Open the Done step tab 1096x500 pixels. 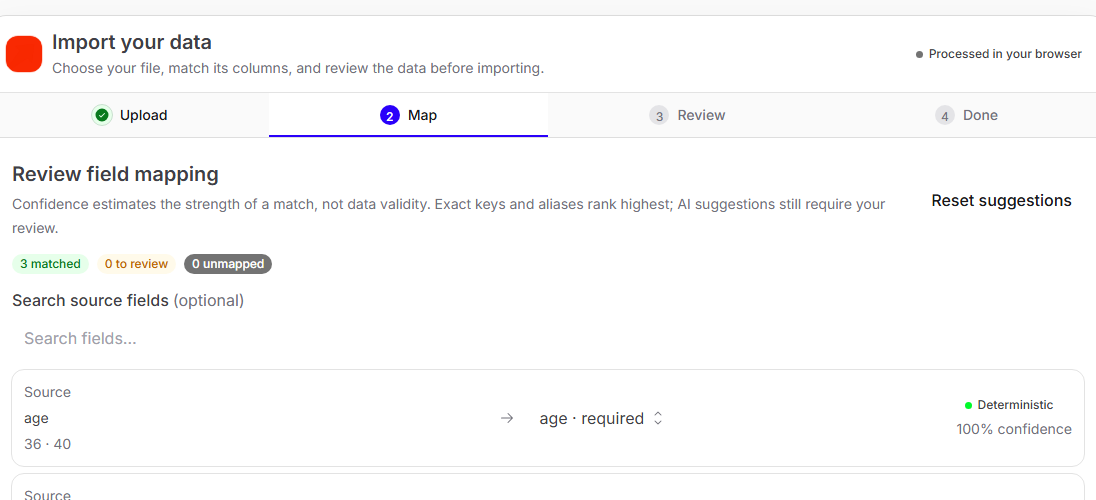point(967,115)
